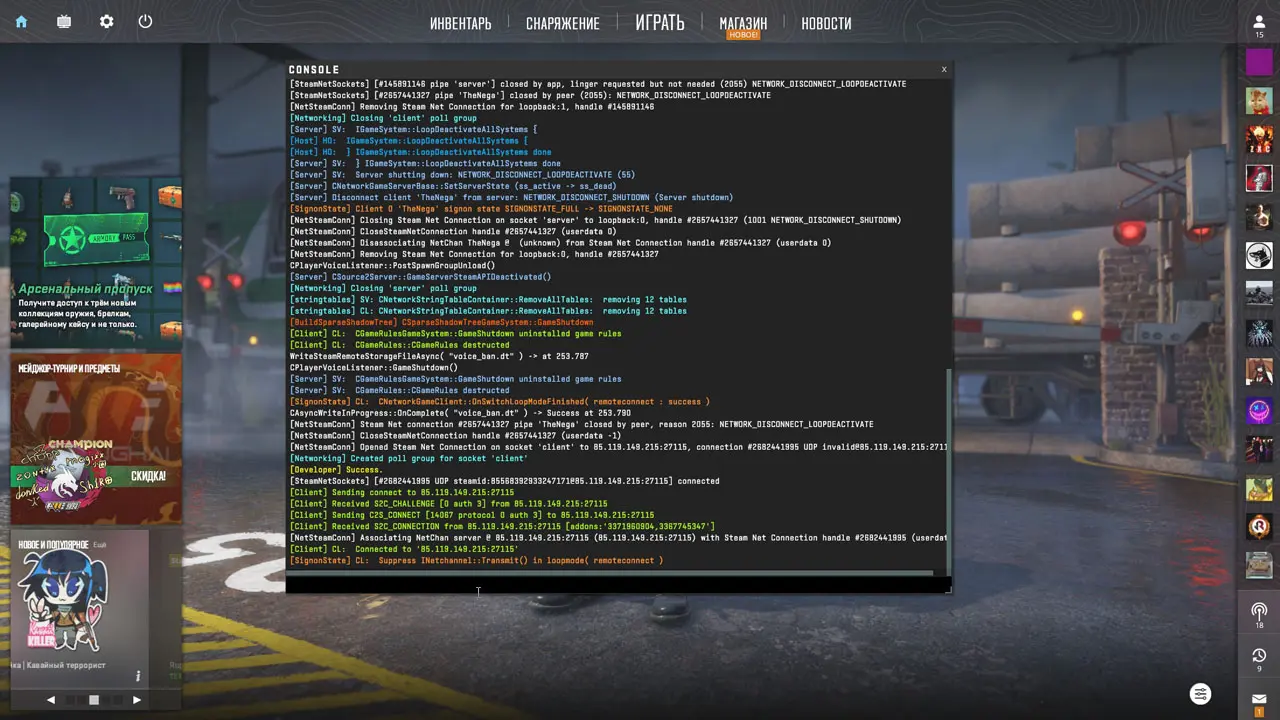Open the watch matches TV icon

[x=64, y=21]
